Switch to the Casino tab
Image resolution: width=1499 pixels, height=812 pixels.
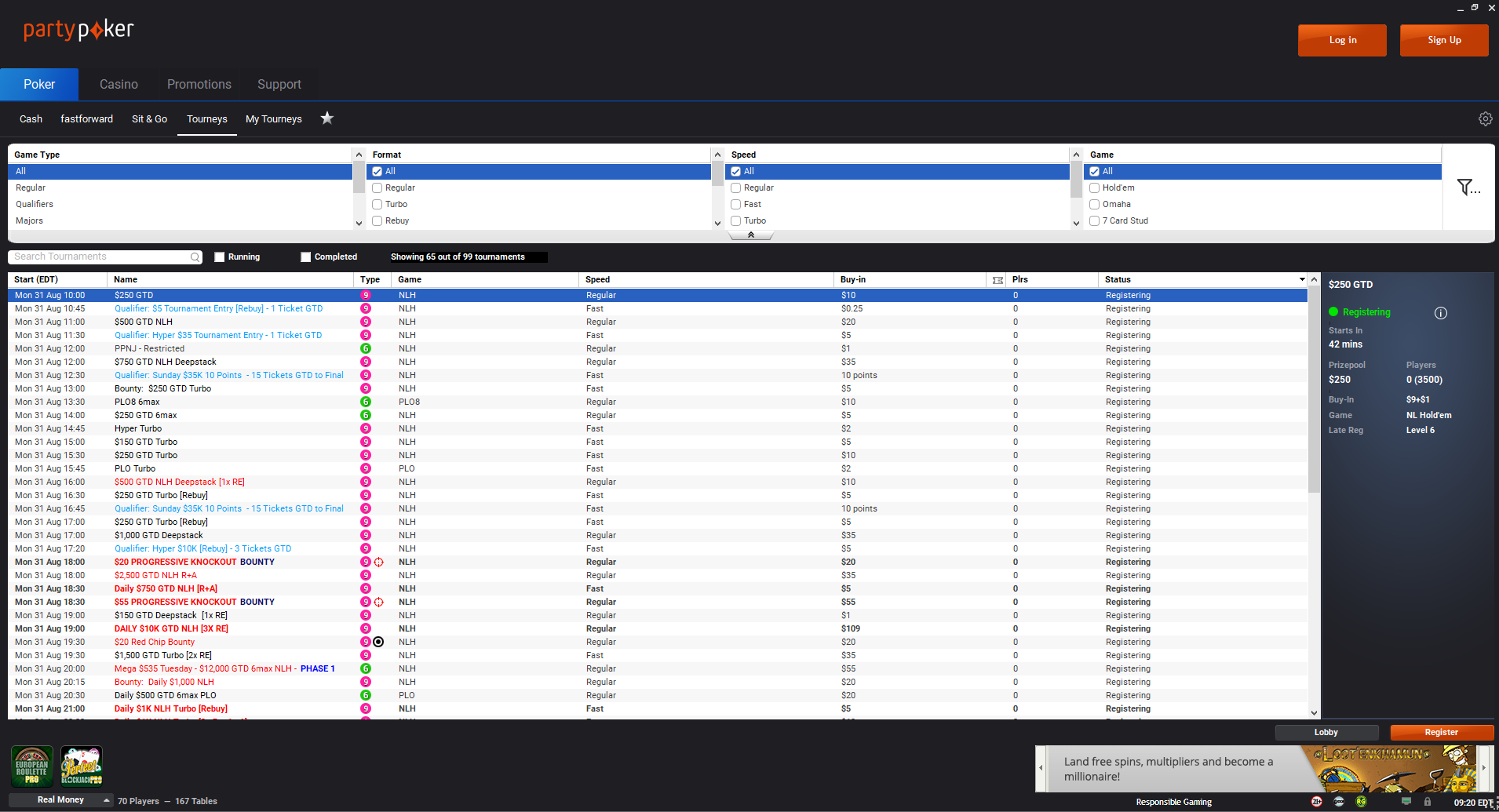tap(119, 85)
